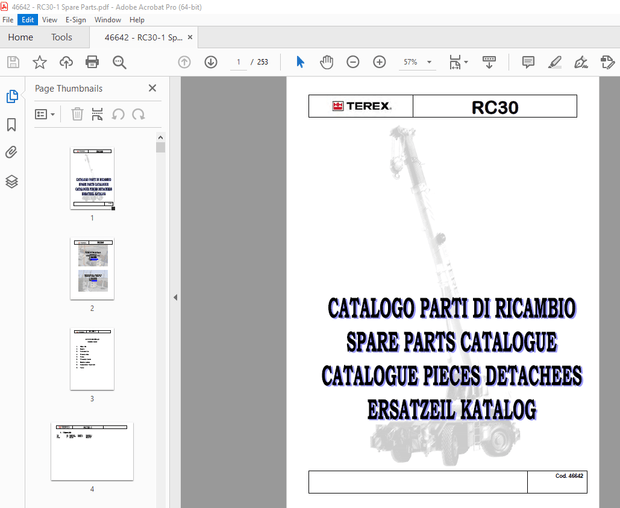Screen dimensions: 620x508
Task: Open the Sign document pen tool
Action: pos(581,62)
